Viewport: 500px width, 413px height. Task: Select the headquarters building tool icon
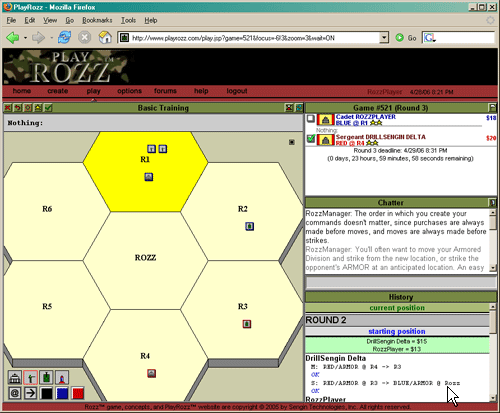(15, 378)
